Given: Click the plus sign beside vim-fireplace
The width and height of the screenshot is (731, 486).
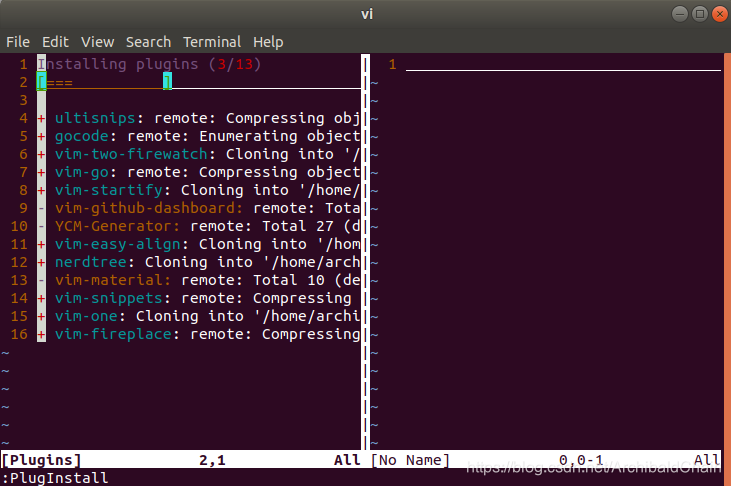Looking at the screenshot, I should pos(41,335).
